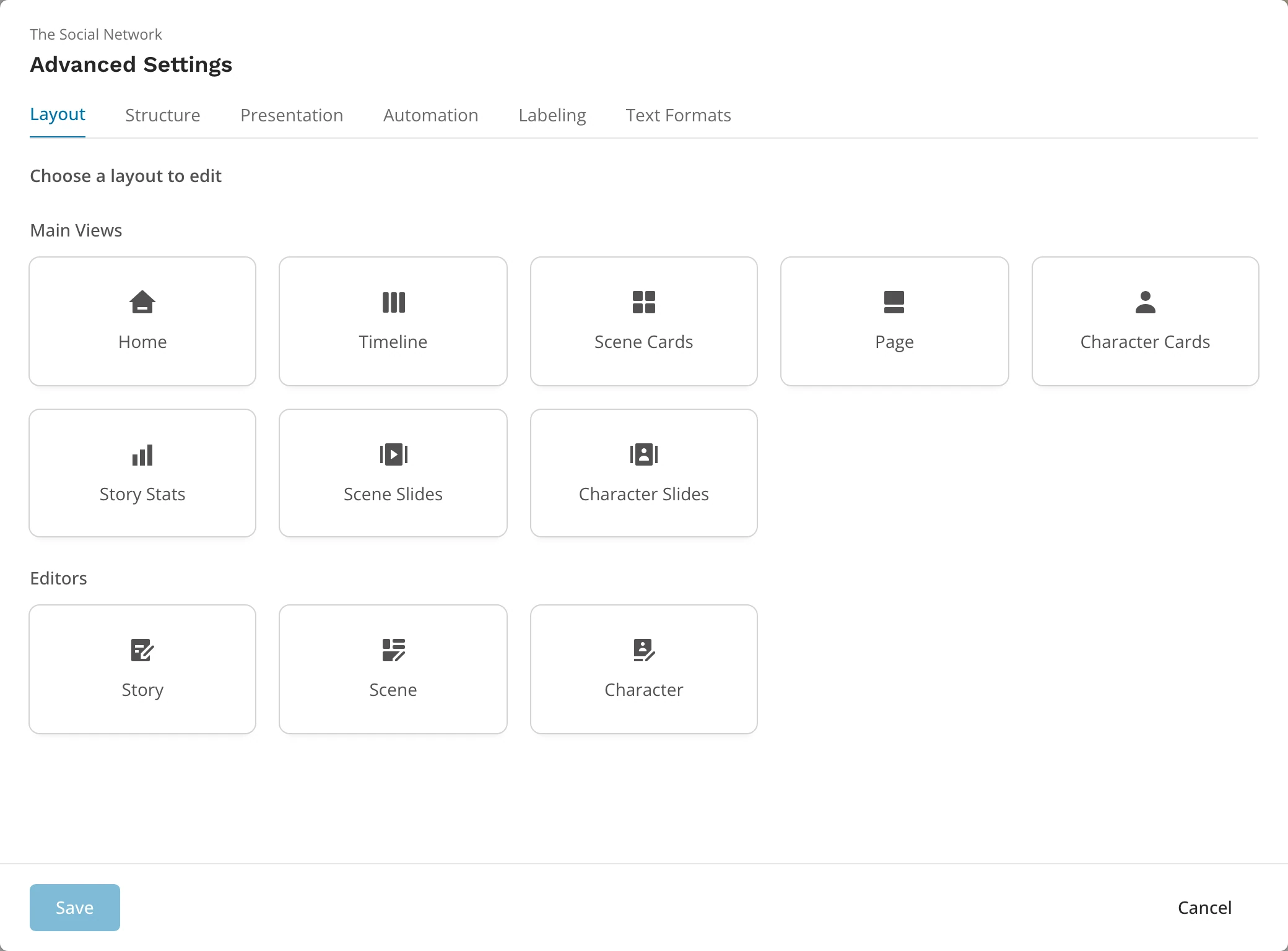Switch to the Text Formats tab
The height and width of the screenshot is (951, 1288).
point(679,115)
